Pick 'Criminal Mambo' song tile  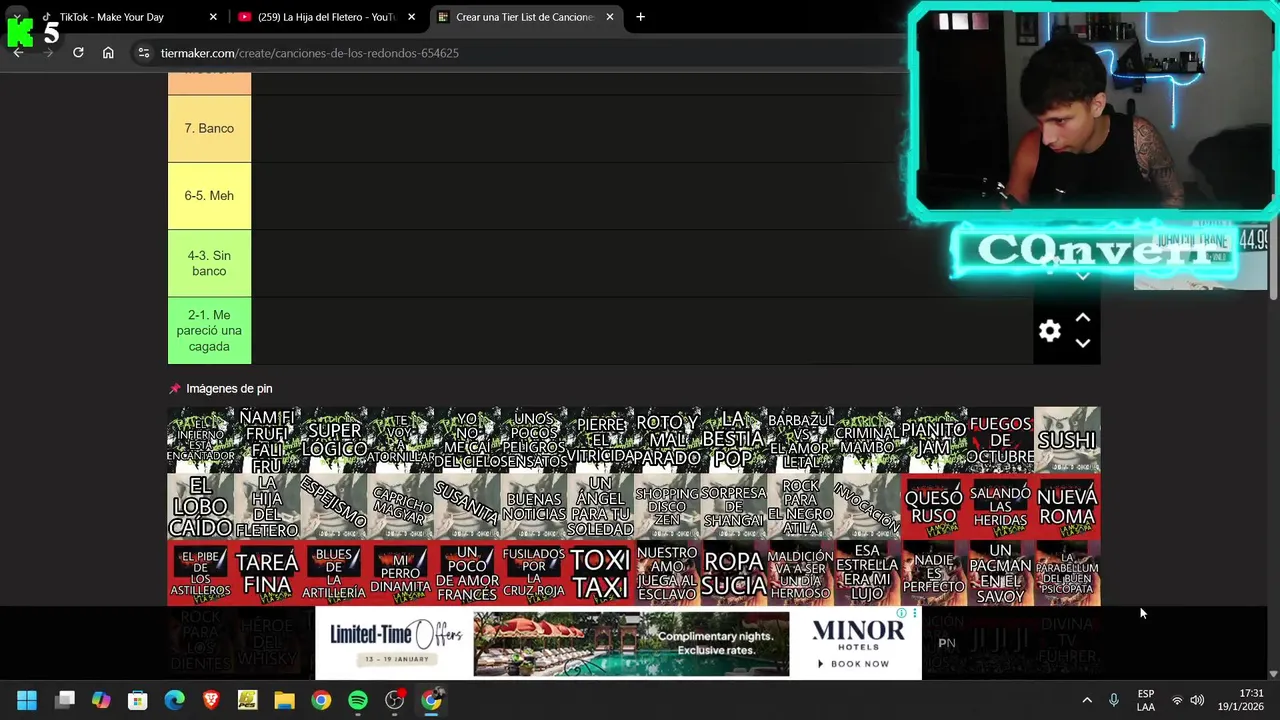click(867, 440)
